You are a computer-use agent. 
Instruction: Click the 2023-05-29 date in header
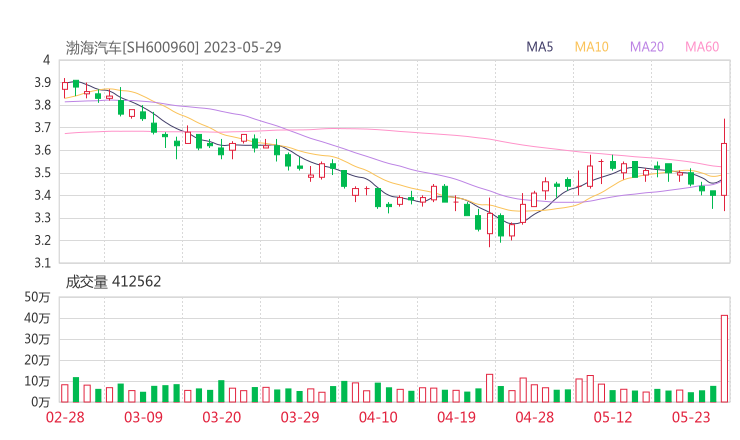(244, 47)
